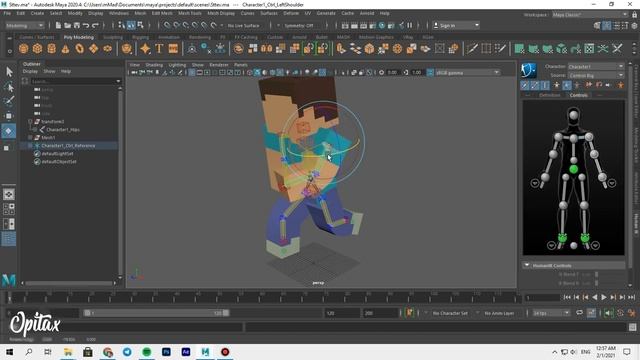The width and height of the screenshot is (640, 360).
Task: Click the playback range slider bar
Action: tap(156, 313)
